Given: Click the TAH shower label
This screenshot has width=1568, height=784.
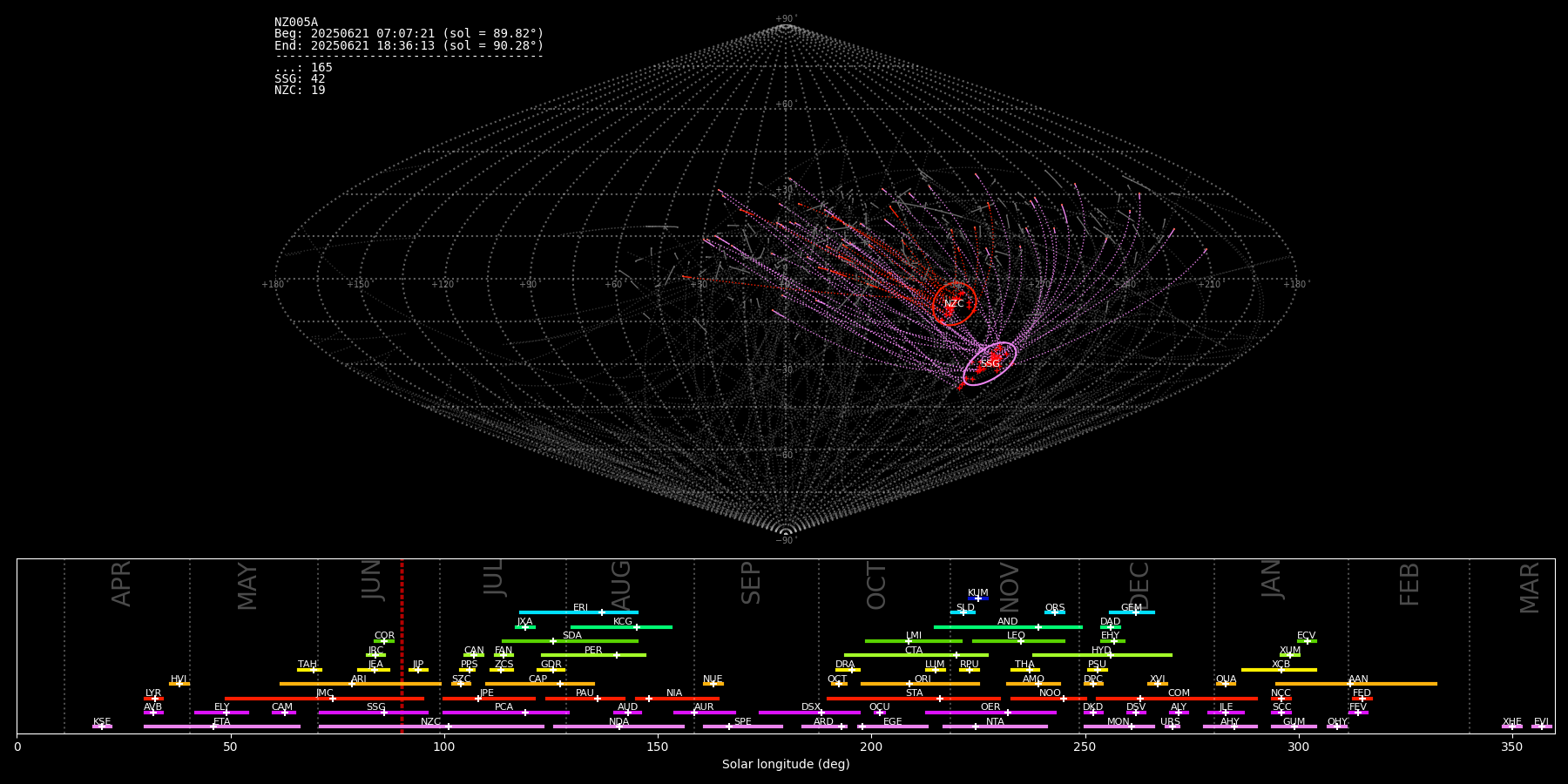Looking at the screenshot, I should pyautogui.click(x=308, y=665).
